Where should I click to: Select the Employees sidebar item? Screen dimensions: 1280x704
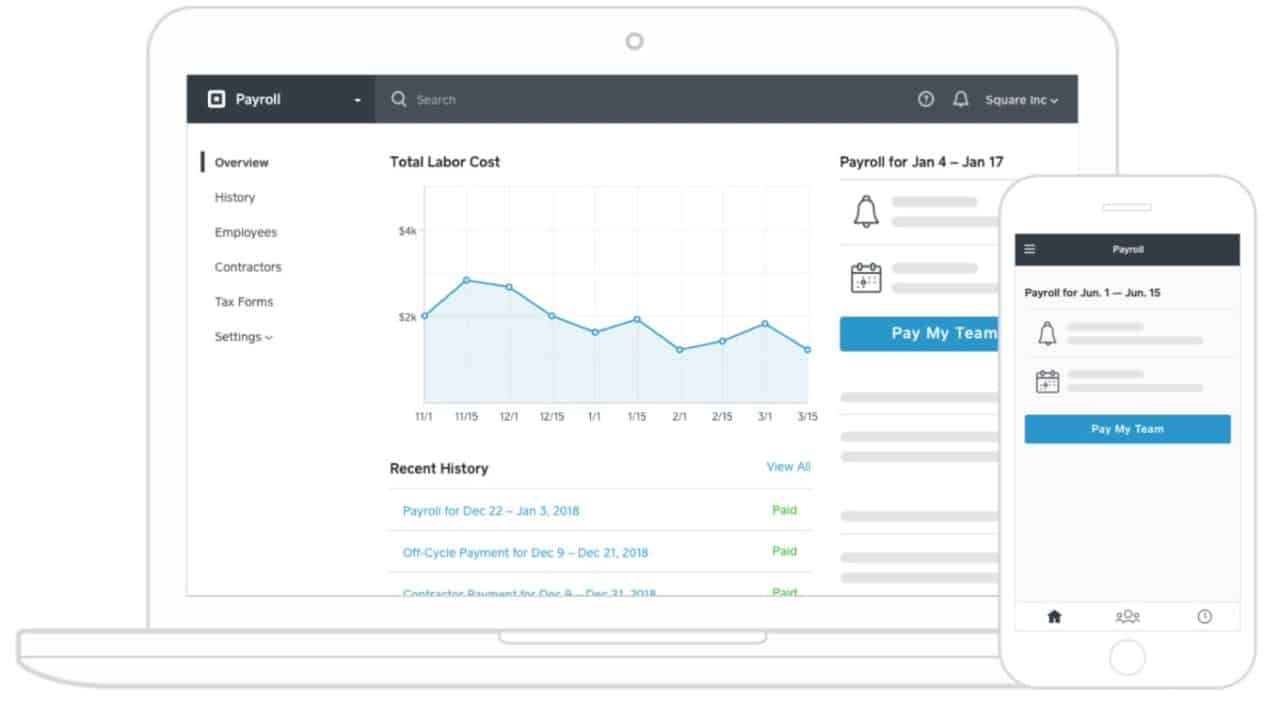pos(245,232)
